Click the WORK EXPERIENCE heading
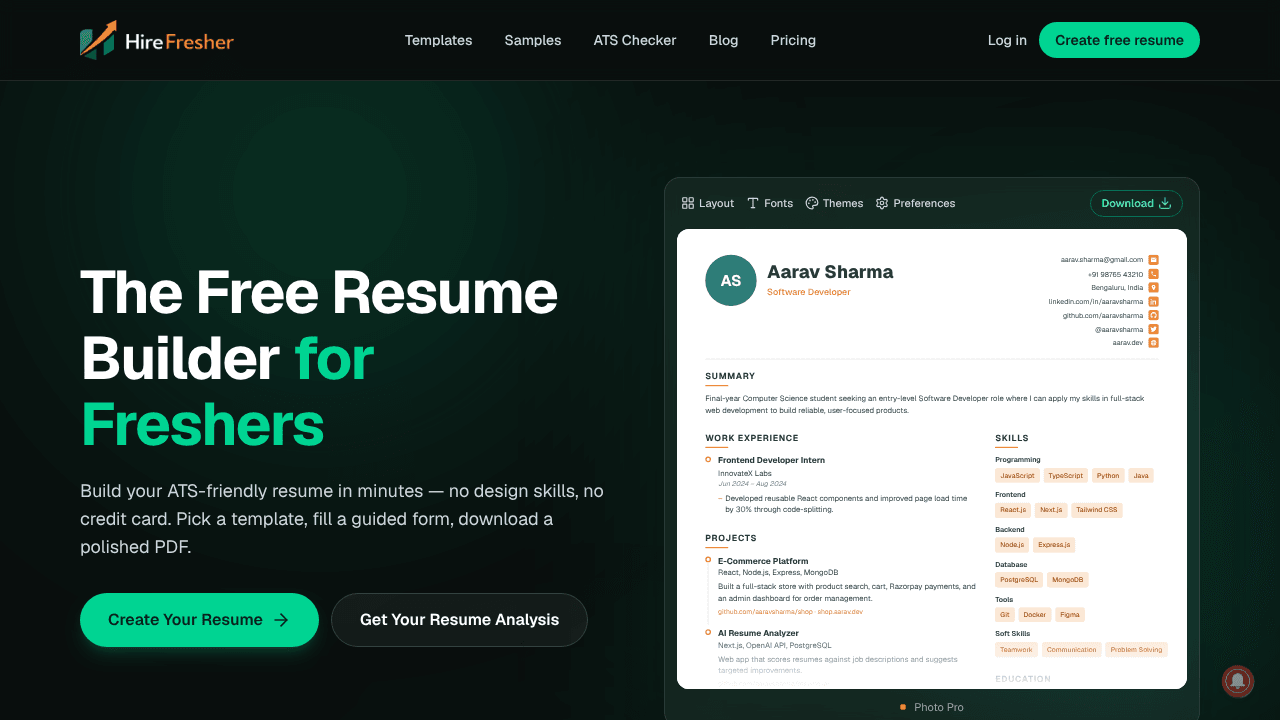The image size is (1280, 720). [752, 438]
